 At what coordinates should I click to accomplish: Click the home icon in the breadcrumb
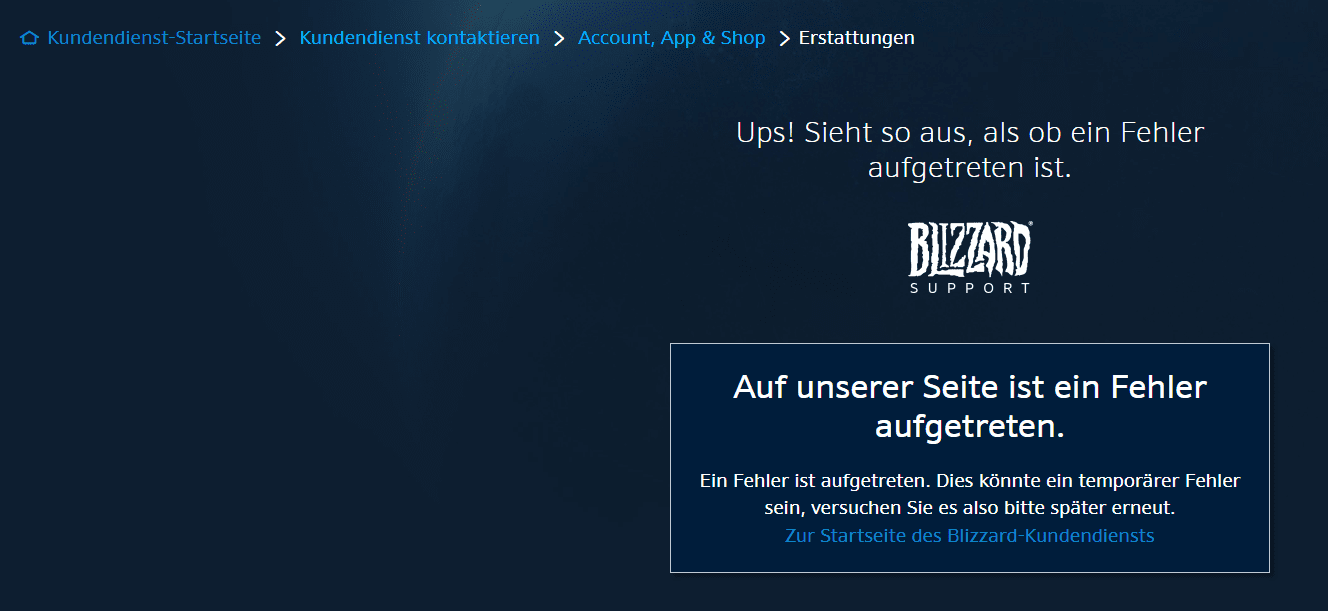(x=29, y=38)
